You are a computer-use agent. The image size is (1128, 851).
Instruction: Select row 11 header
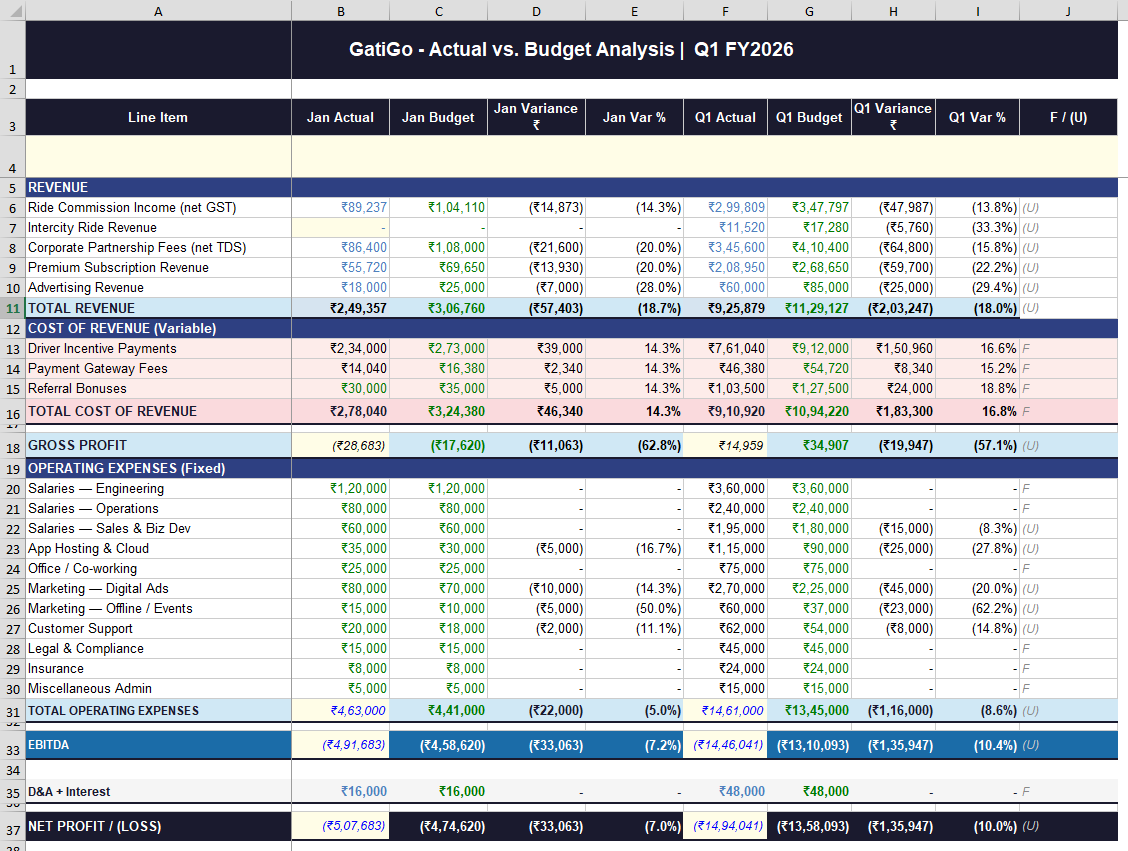coord(12,308)
